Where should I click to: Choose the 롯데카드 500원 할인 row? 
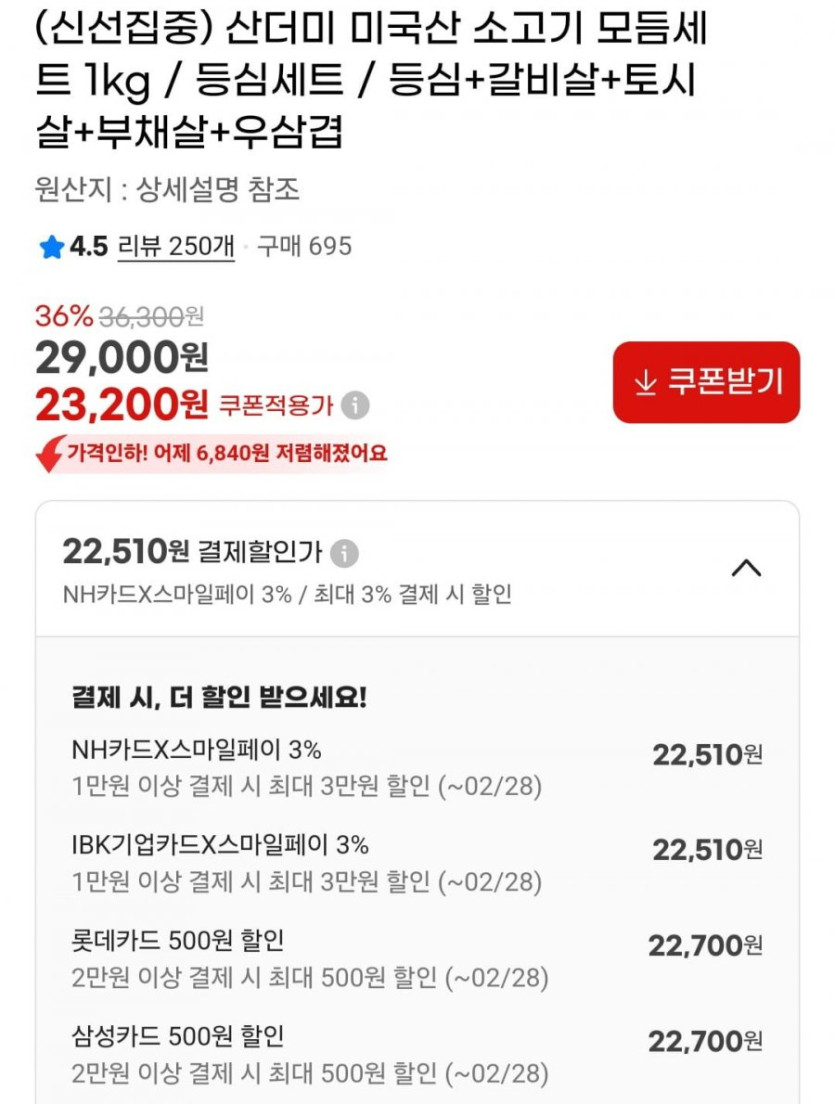[417, 958]
